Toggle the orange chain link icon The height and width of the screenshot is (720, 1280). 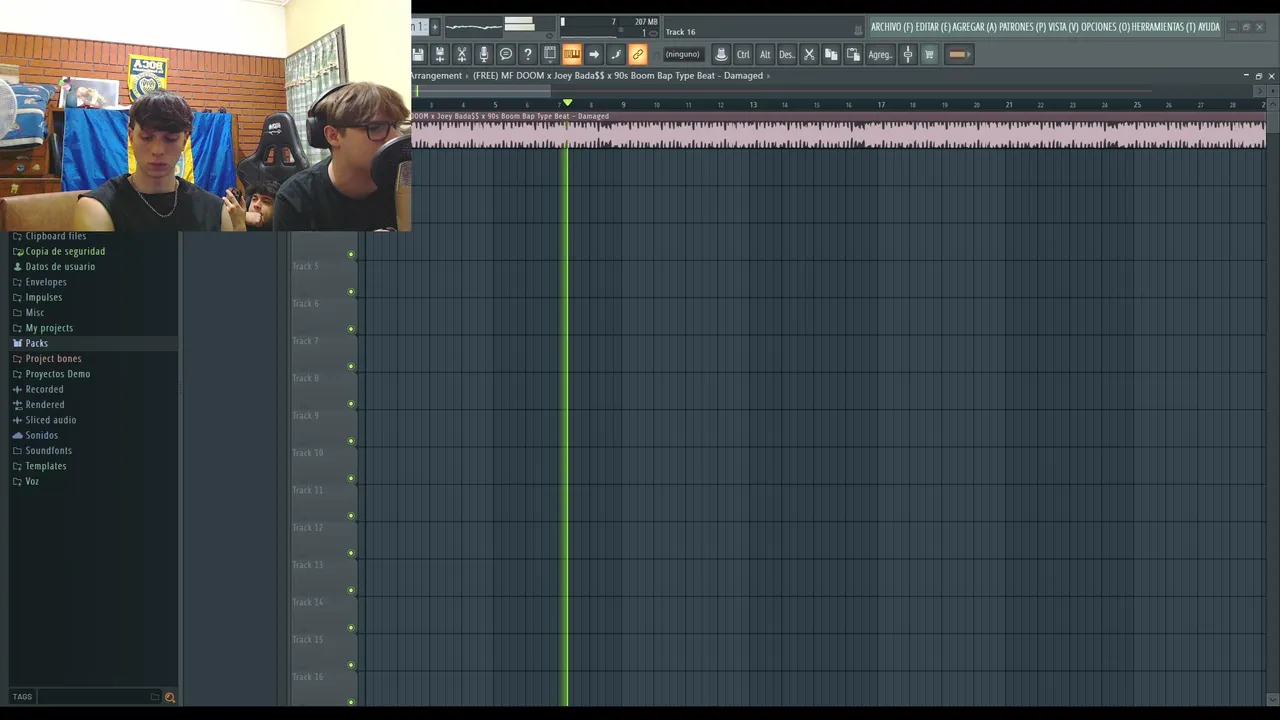point(638,54)
